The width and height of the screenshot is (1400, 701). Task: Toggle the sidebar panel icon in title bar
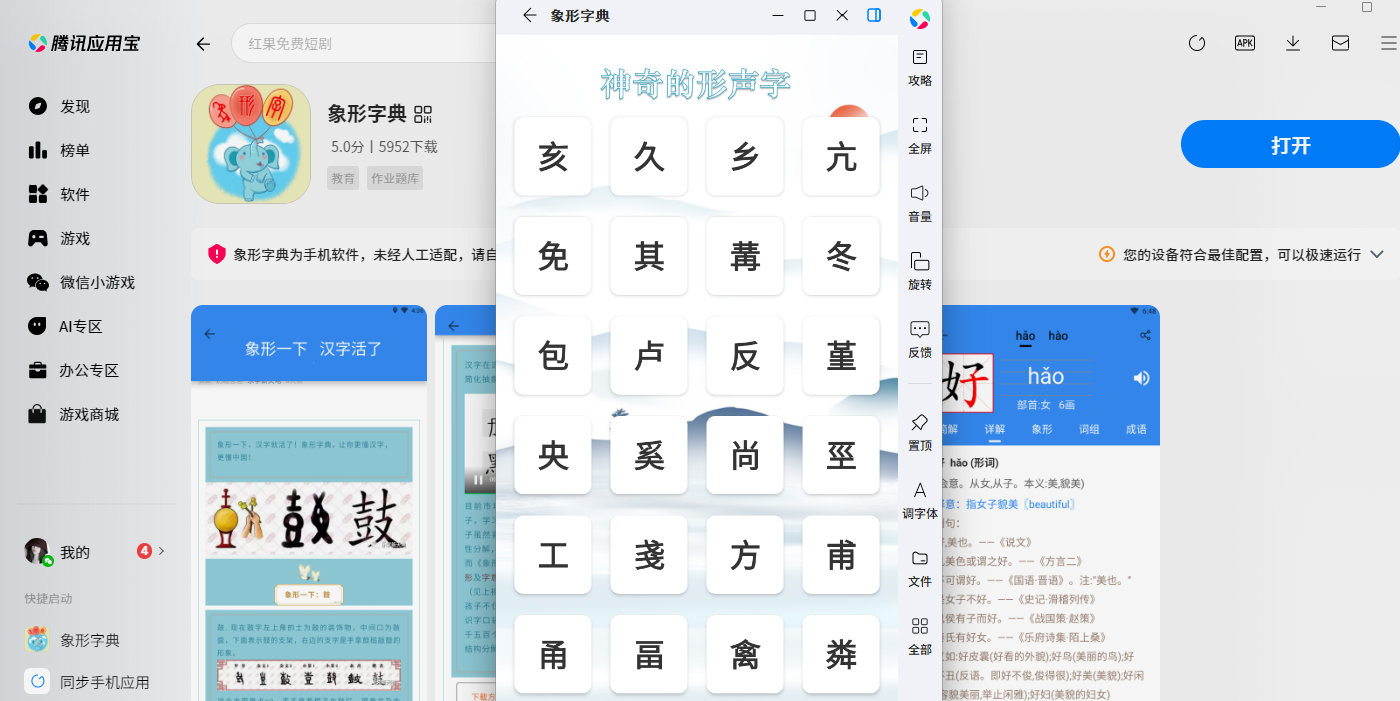(x=874, y=15)
